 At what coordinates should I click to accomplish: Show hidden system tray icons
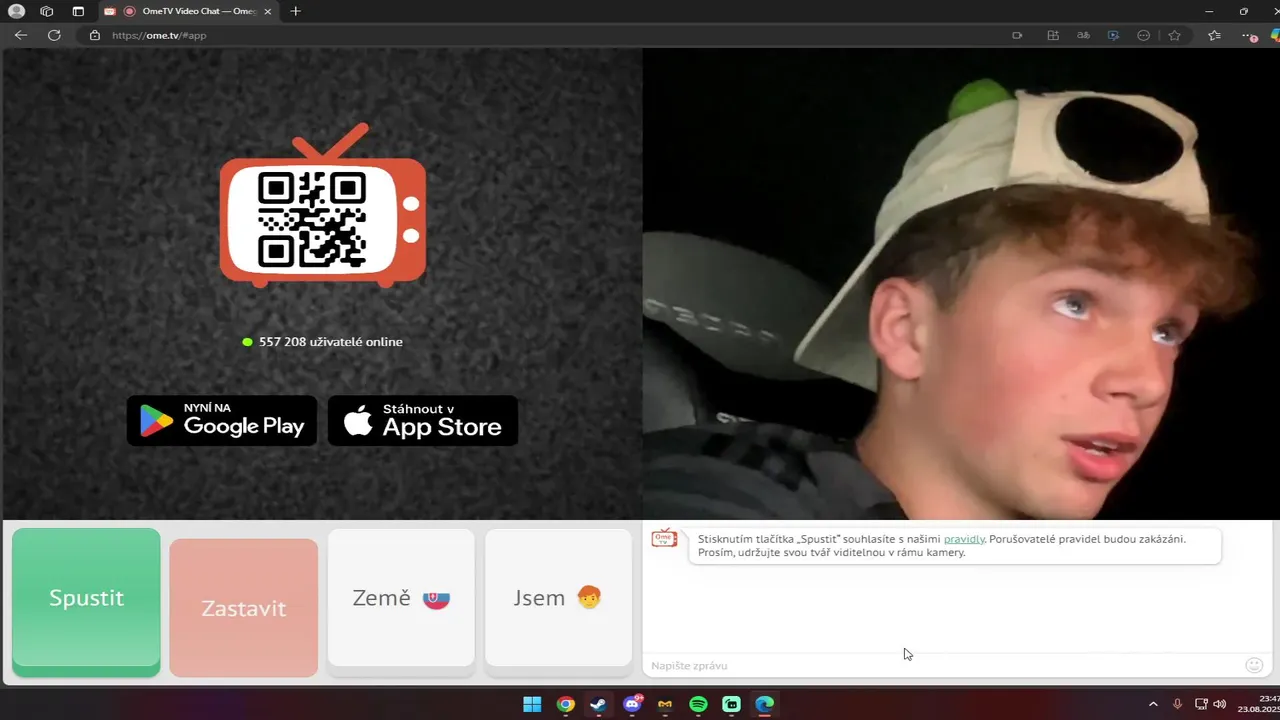[1153, 704]
